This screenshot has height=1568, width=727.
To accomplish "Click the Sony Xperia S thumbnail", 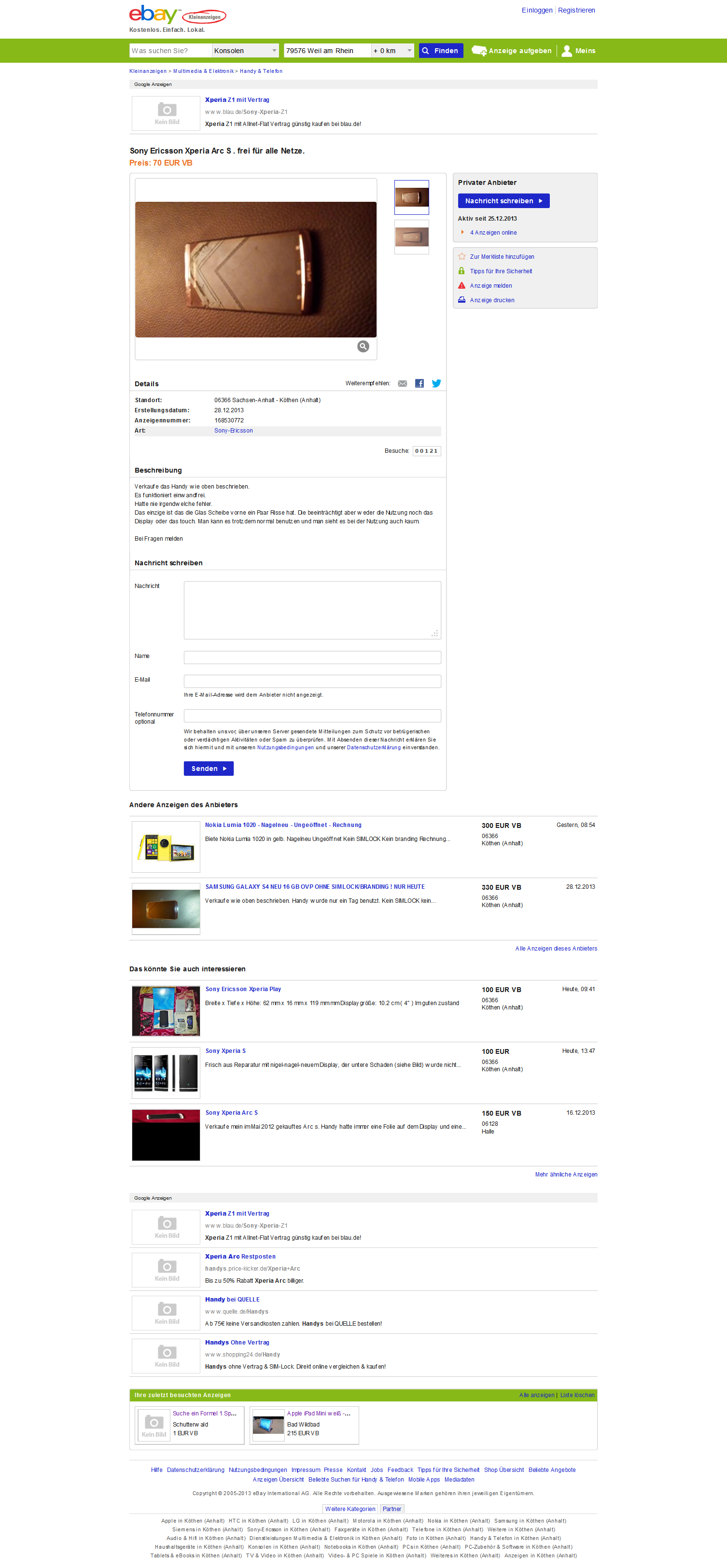I will pos(166,1073).
